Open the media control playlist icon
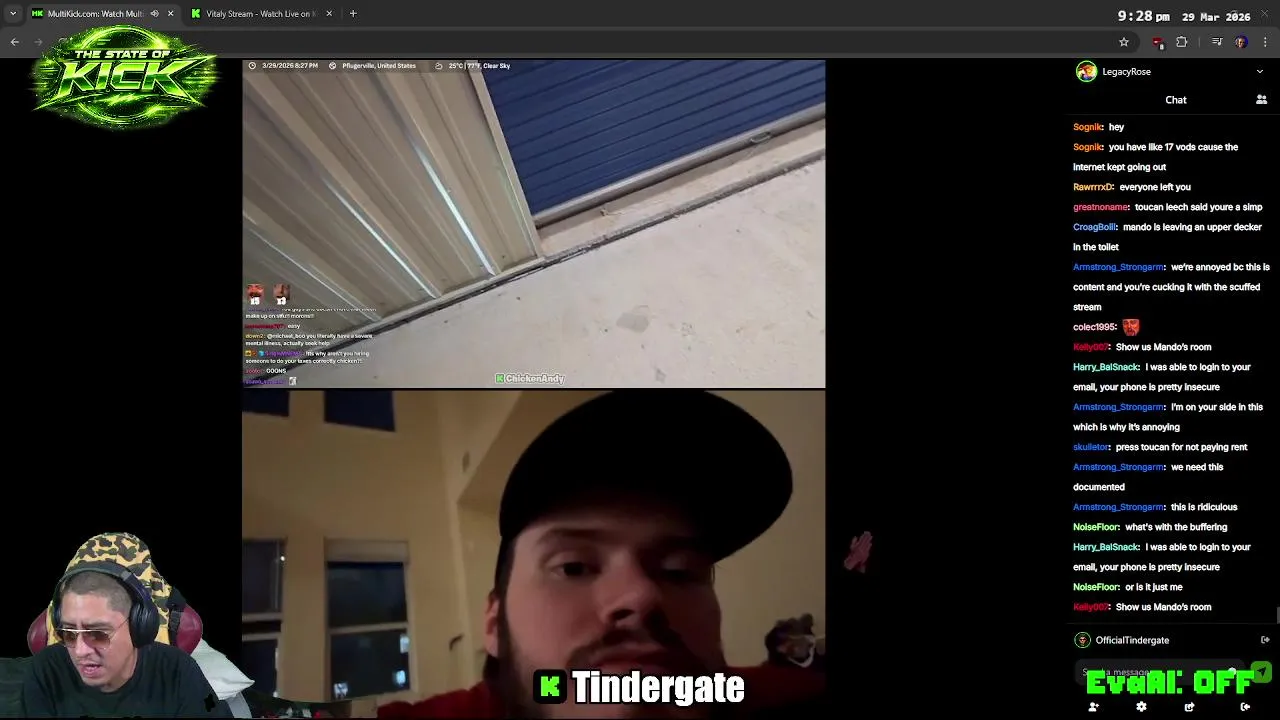 click(1217, 42)
